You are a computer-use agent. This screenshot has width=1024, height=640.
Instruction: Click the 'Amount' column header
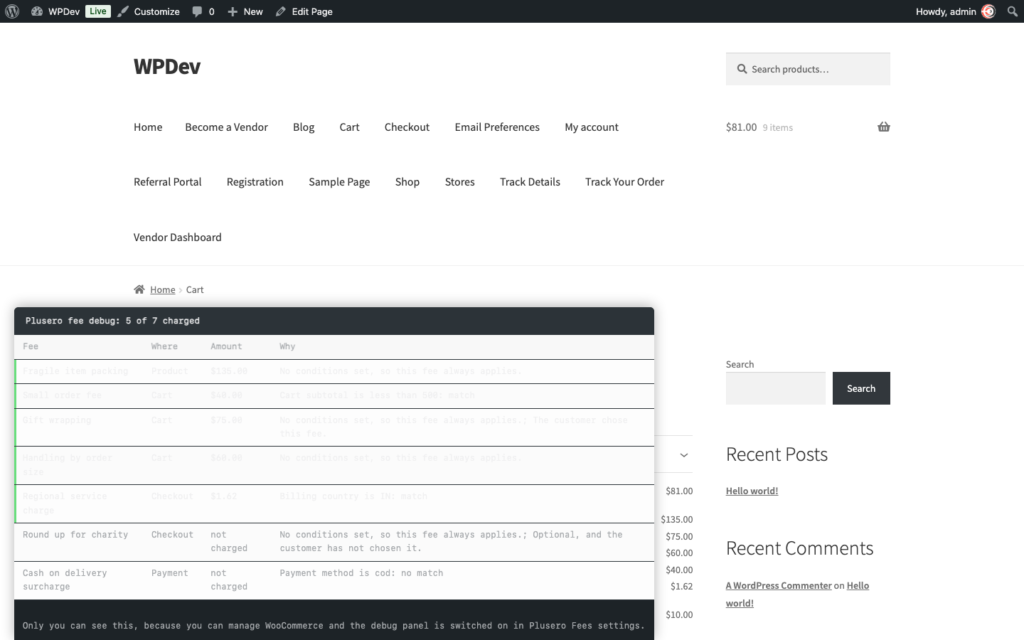(226, 346)
